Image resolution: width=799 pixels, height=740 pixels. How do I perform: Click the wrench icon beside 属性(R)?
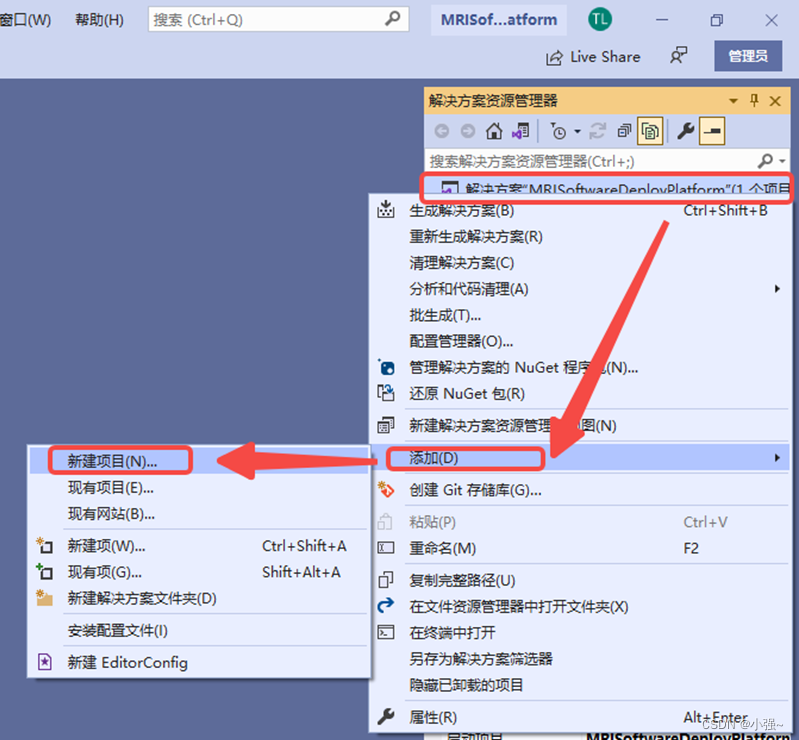click(x=386, y=717)
